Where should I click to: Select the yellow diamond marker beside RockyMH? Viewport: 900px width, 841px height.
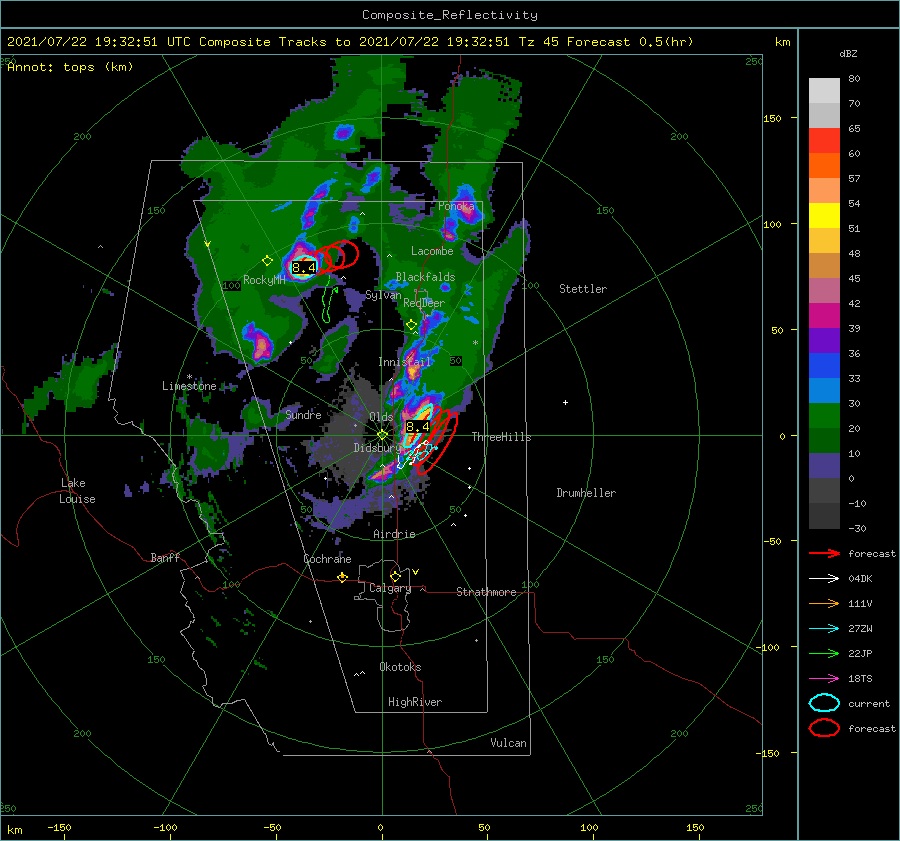pos(267,261)
